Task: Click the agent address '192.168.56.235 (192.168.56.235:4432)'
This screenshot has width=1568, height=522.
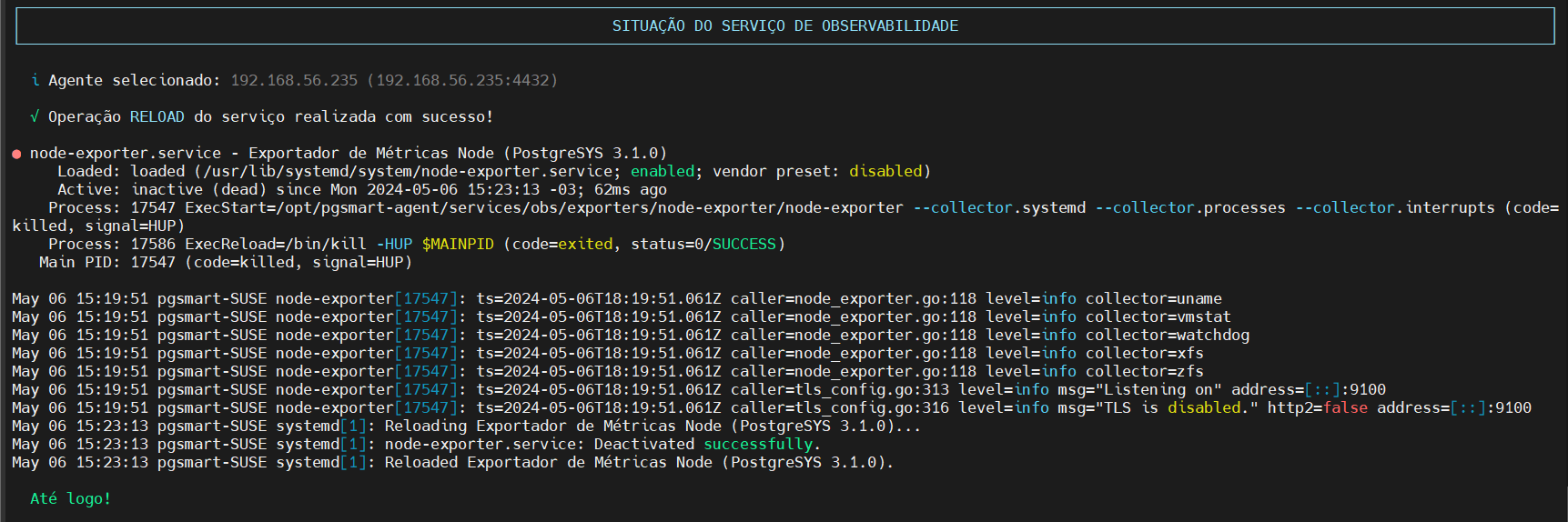Action: click(394, 80)
